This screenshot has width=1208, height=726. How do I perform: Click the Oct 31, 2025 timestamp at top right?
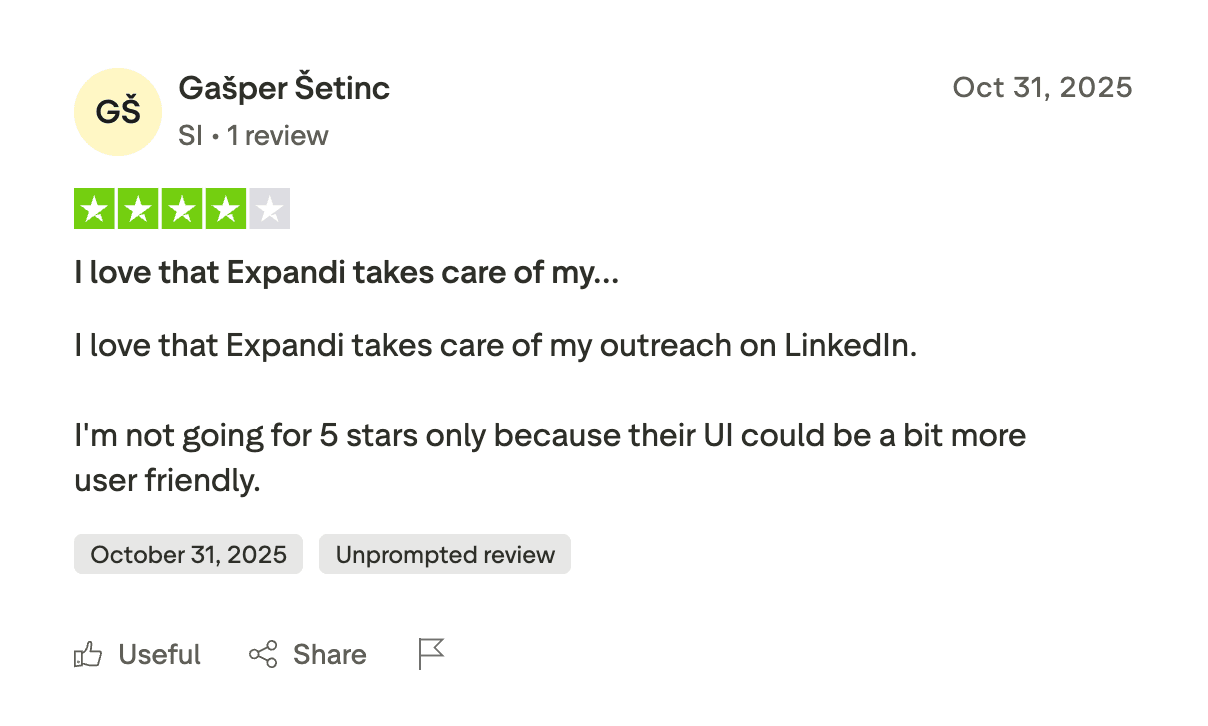(x=1042, y=87)
